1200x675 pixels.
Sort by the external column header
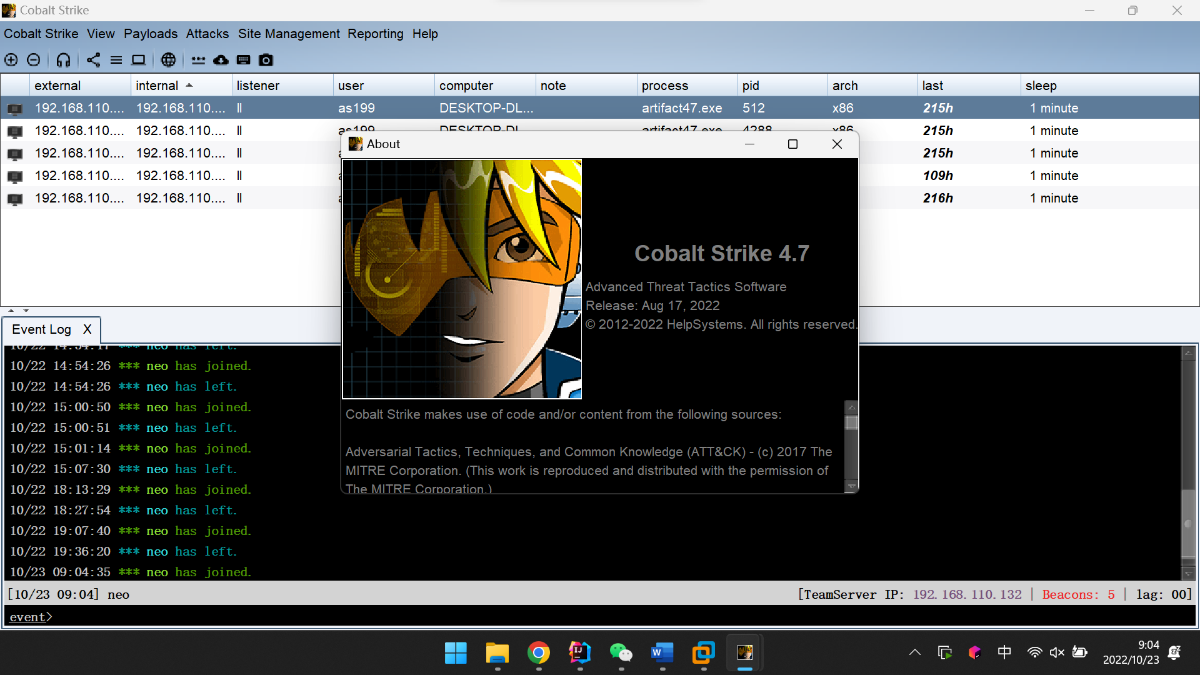point(81,86)
